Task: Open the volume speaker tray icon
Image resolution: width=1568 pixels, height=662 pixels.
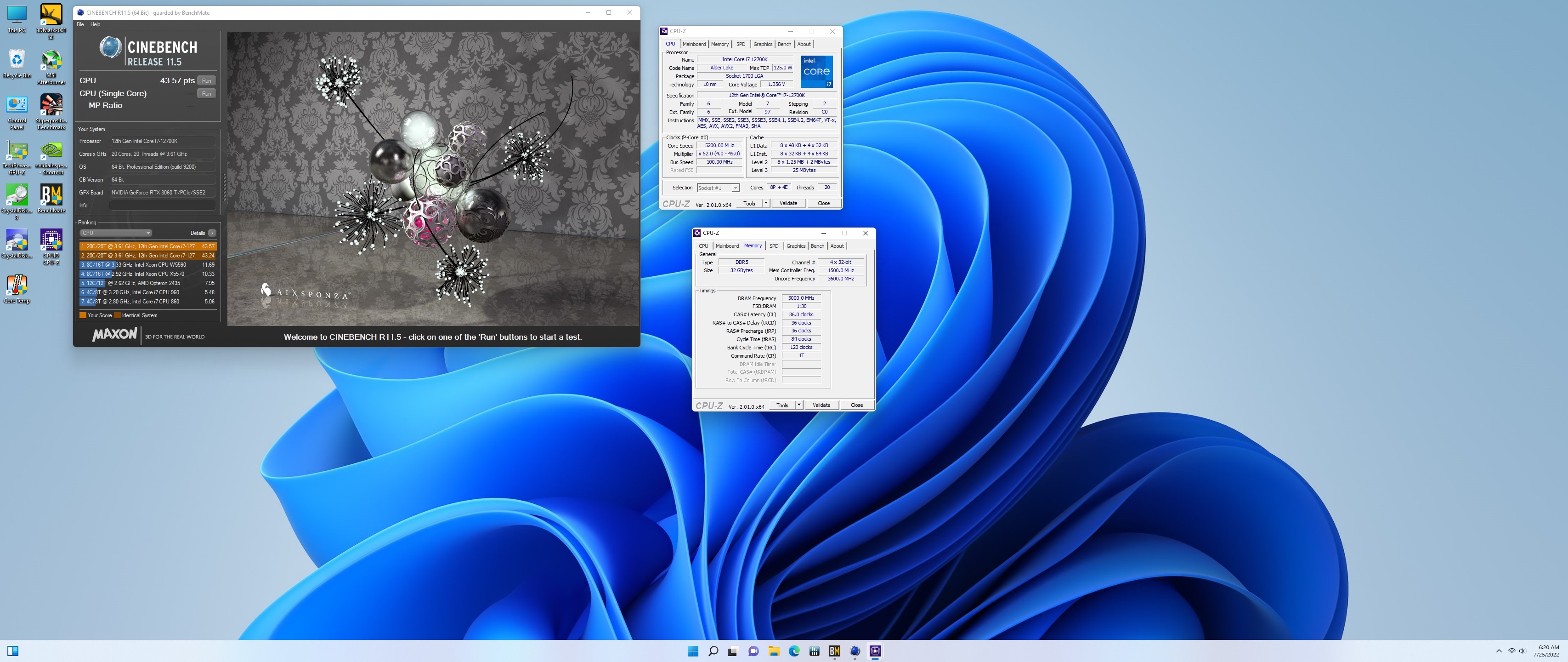Action: coord(1523,651)
